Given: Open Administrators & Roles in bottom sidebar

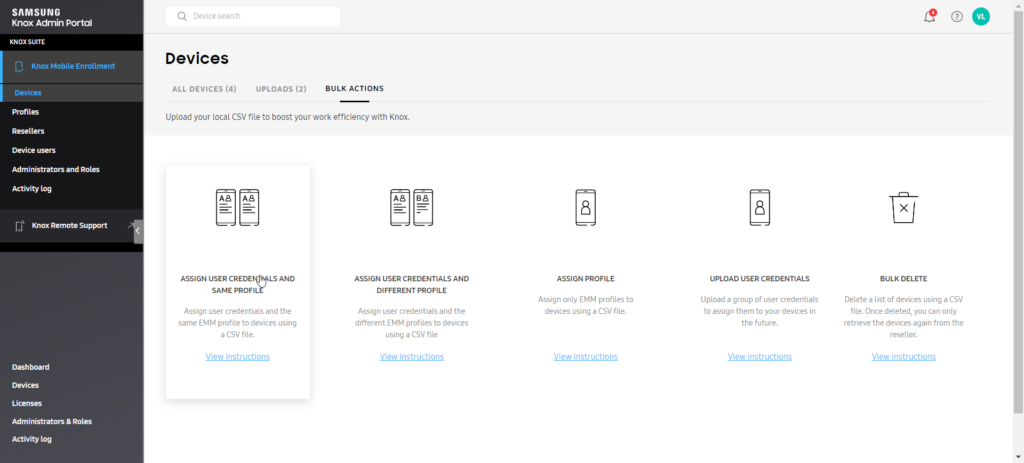Looking at the screenshot, I should (52, 421).
